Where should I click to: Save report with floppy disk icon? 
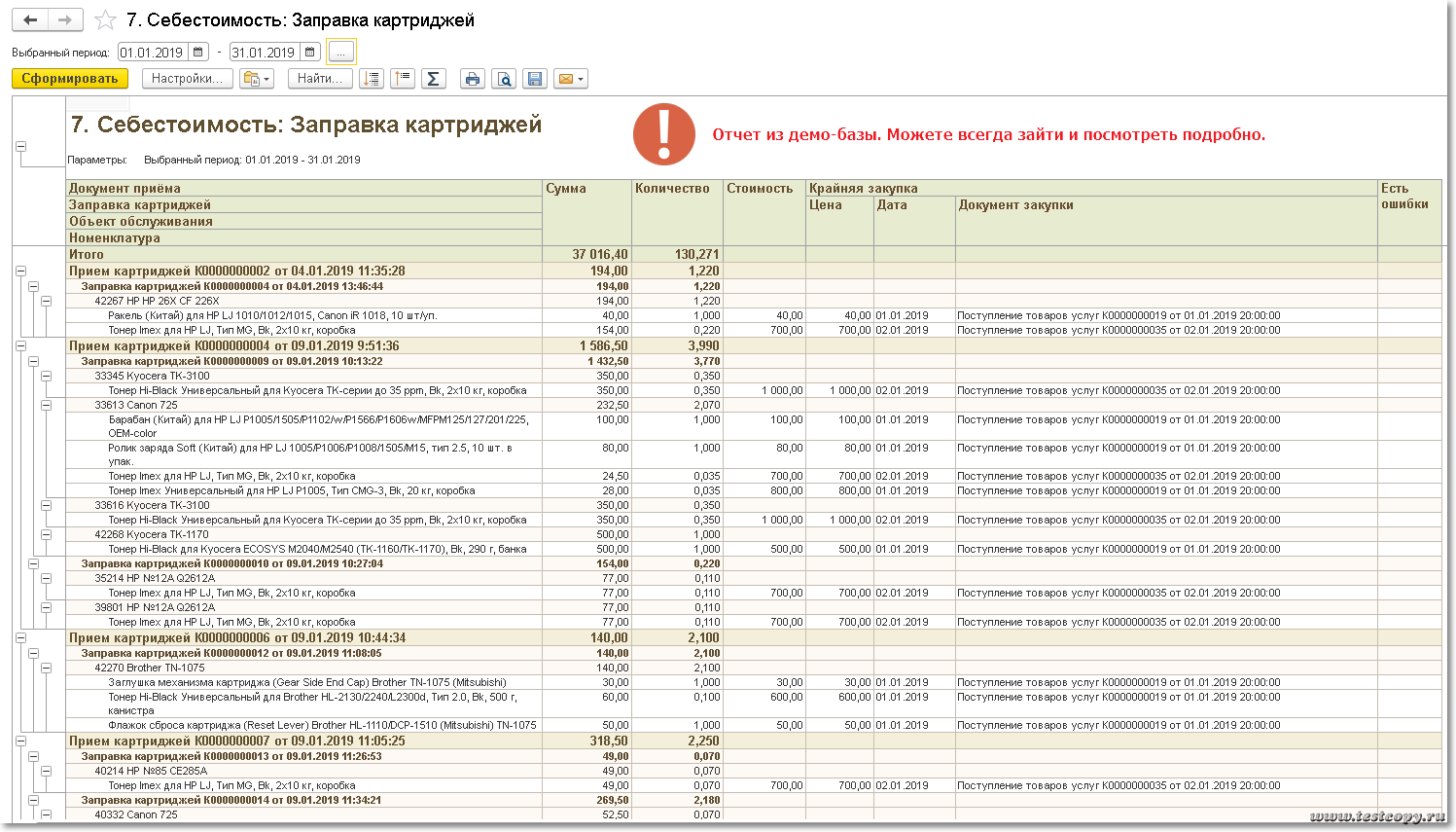535,79
